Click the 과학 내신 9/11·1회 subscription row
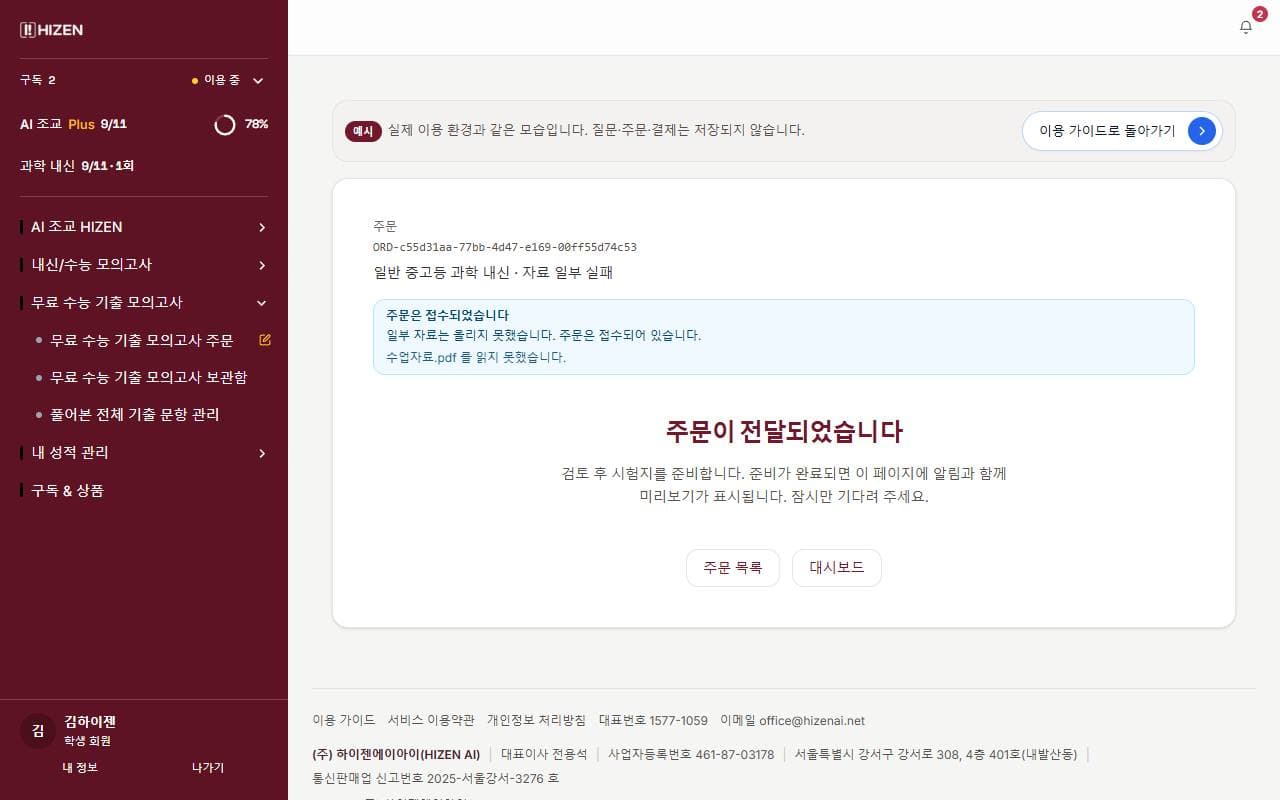The width and height of the screenshot is (1280, 800). 77,165
